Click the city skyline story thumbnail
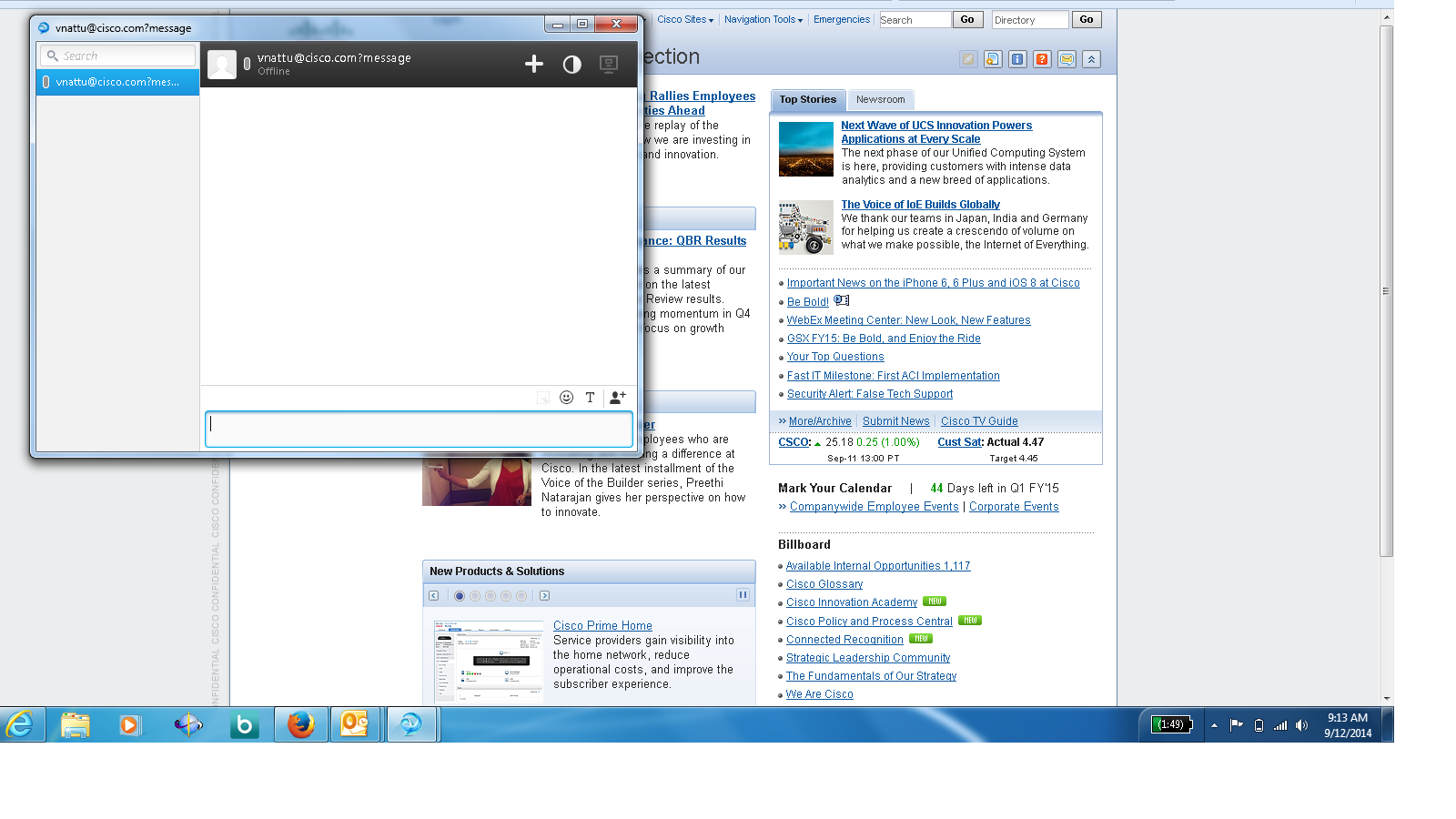The image size is (1456, 819). (x=805, y=148)
